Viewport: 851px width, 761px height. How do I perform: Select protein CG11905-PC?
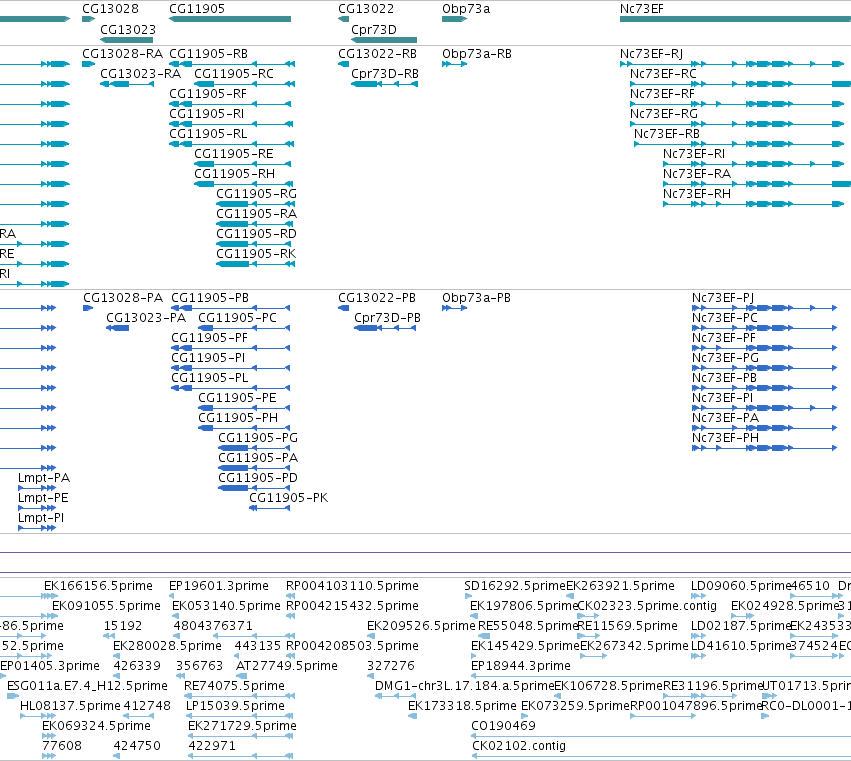[237, 318]
